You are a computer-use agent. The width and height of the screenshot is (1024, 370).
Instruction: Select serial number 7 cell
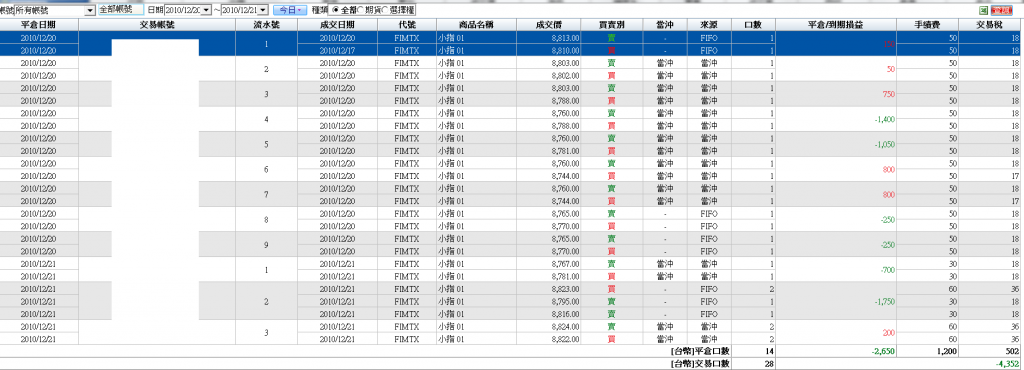tap(266, 194)
